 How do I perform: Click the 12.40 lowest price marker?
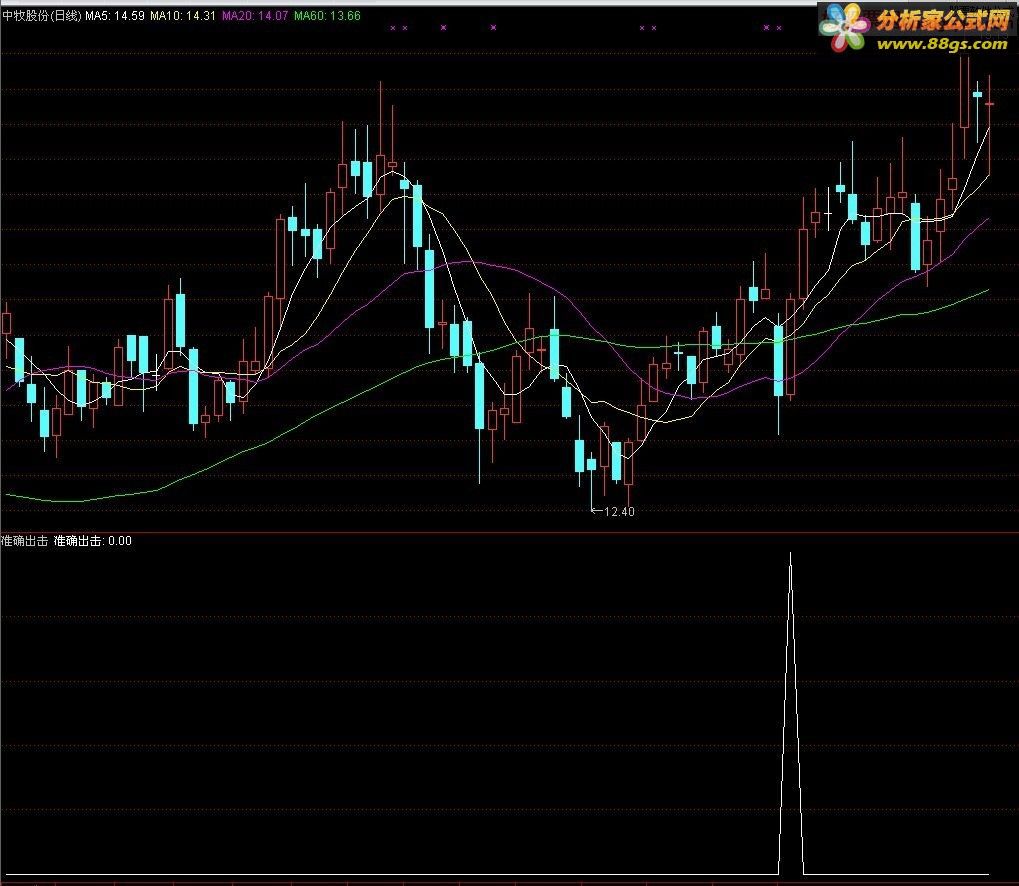[617, 512]
